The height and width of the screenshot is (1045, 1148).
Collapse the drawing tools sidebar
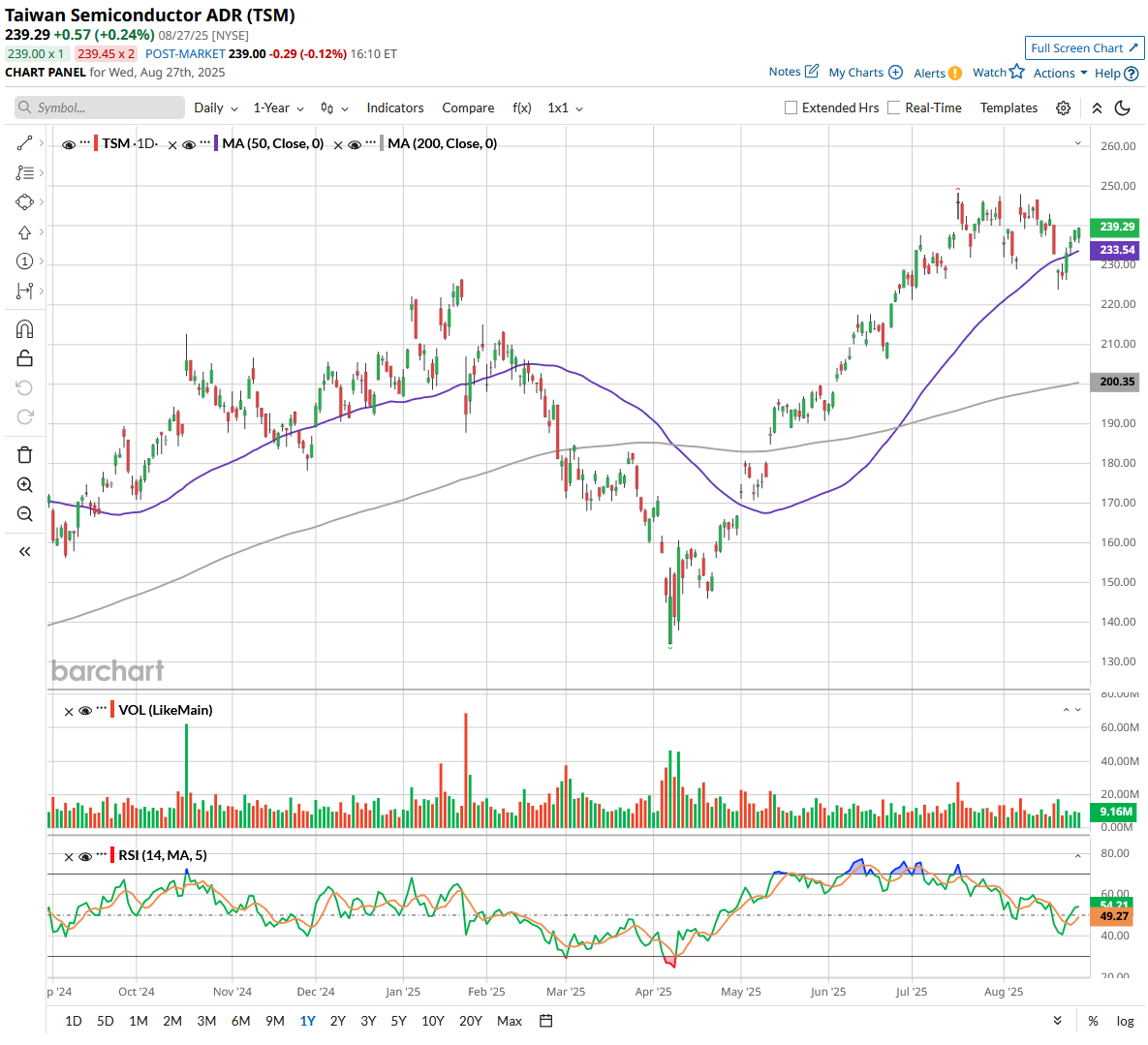click(x=25, y=552)
